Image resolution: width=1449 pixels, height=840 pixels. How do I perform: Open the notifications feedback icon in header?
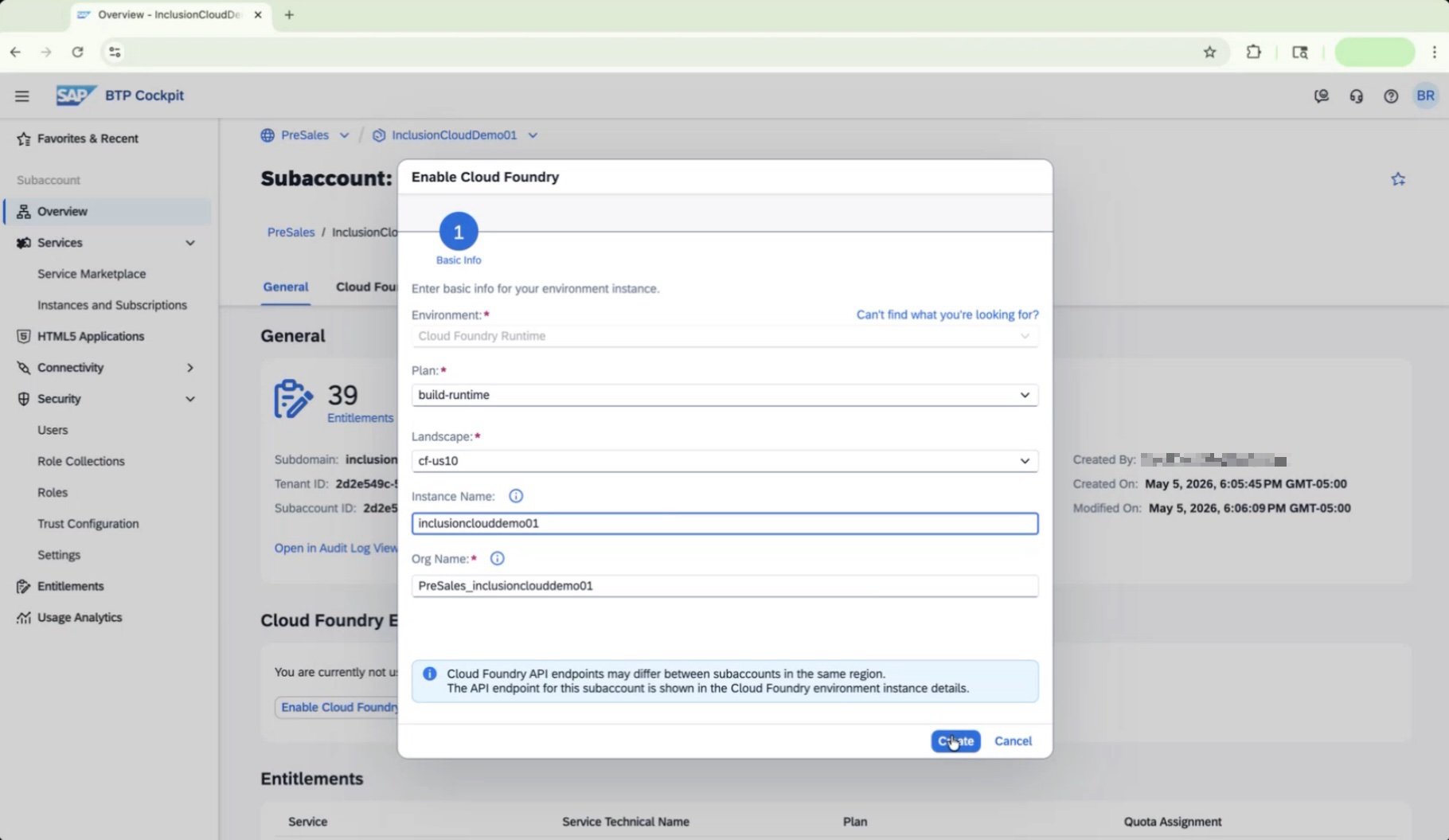pyautogui.click(x=1322, y=96)
